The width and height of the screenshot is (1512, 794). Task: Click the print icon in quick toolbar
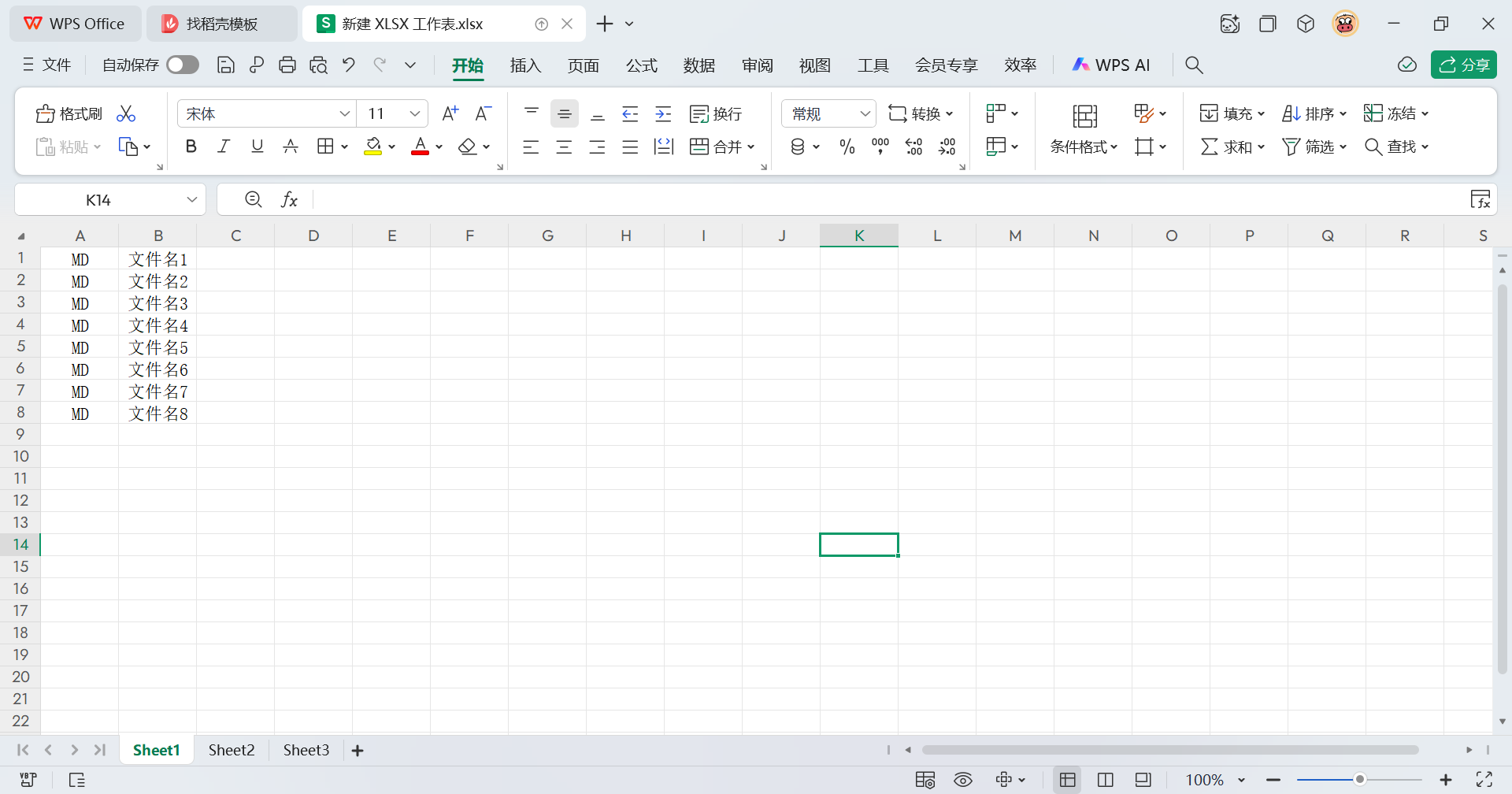[x=287, y=65]
